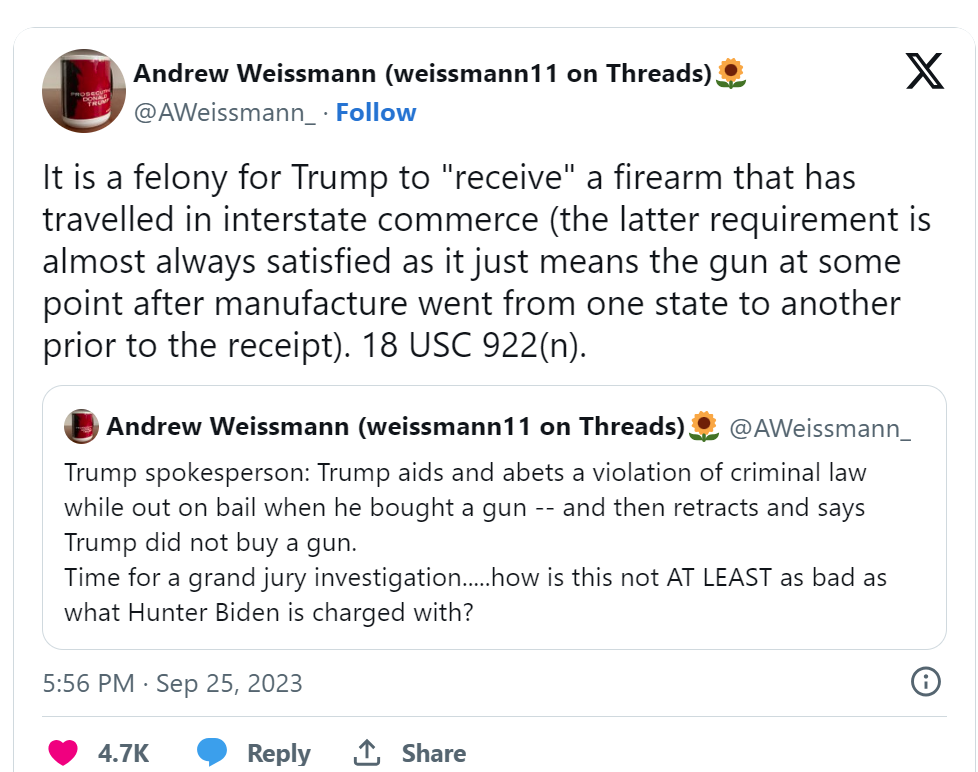Open the @AWeissmann_ handle link
Viewport: 978px width, 772px height.
coord(225,113)
